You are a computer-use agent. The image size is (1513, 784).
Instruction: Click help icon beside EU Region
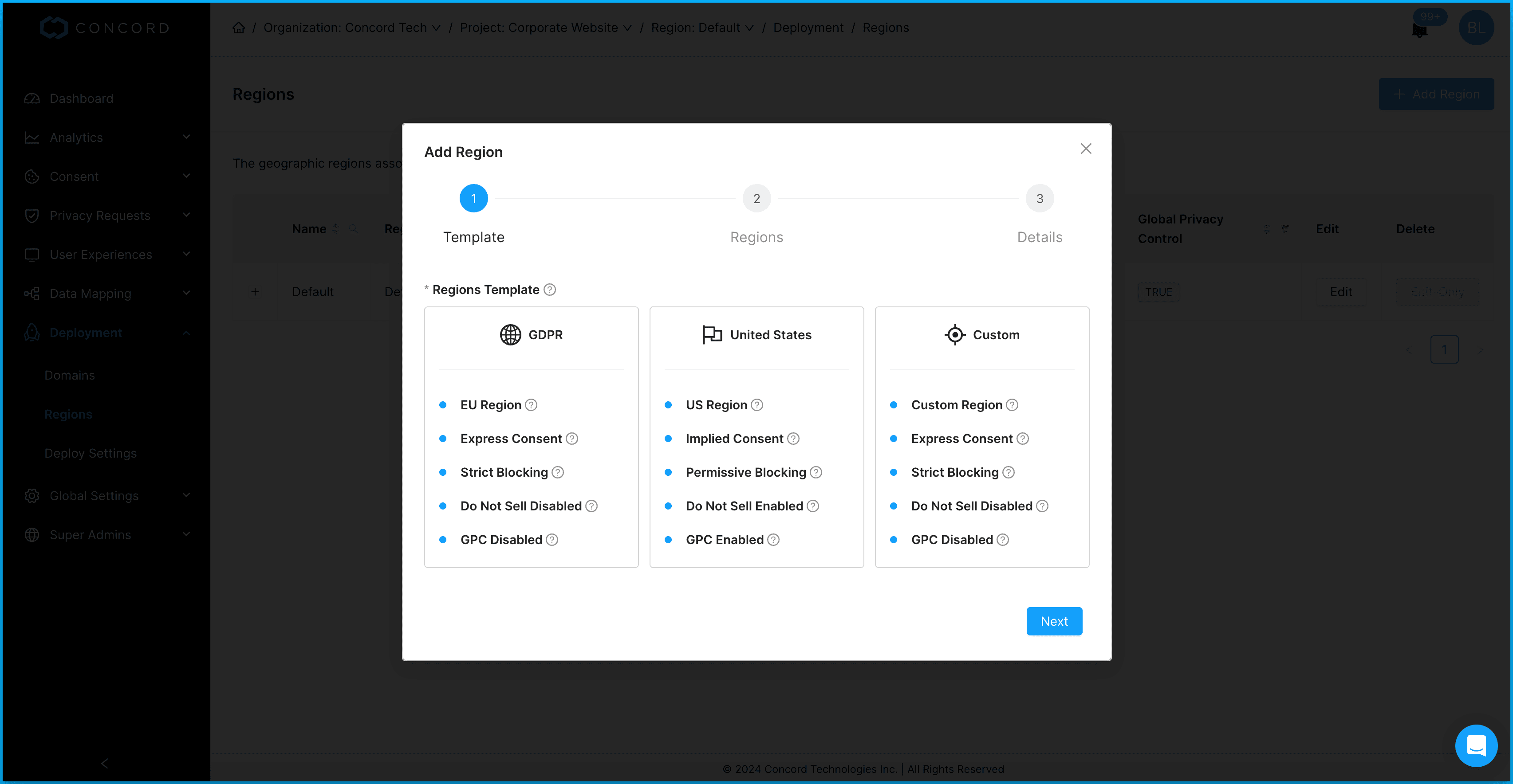(x=531, y=405)
